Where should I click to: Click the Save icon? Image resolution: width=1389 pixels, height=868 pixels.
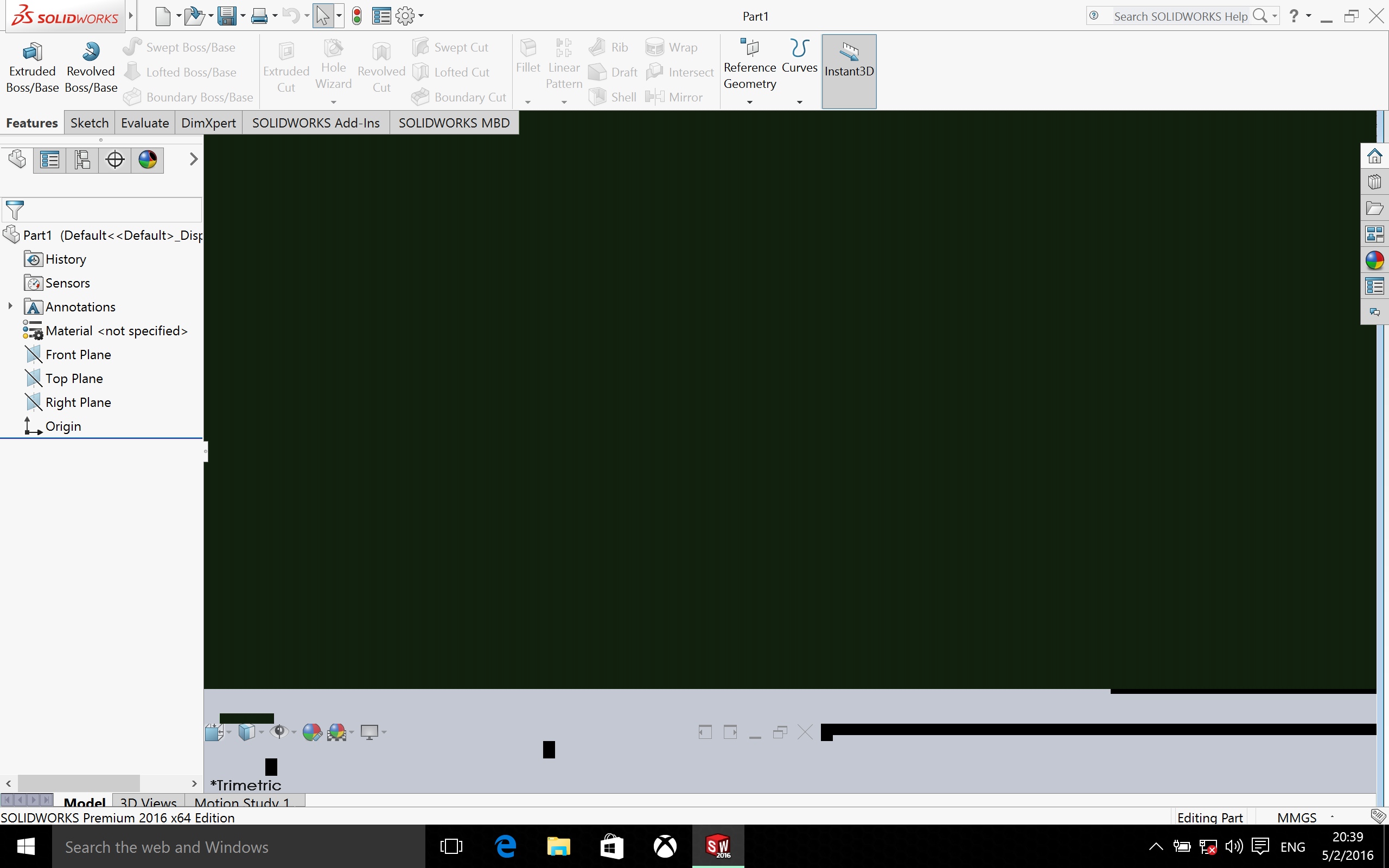pos(227,16)
